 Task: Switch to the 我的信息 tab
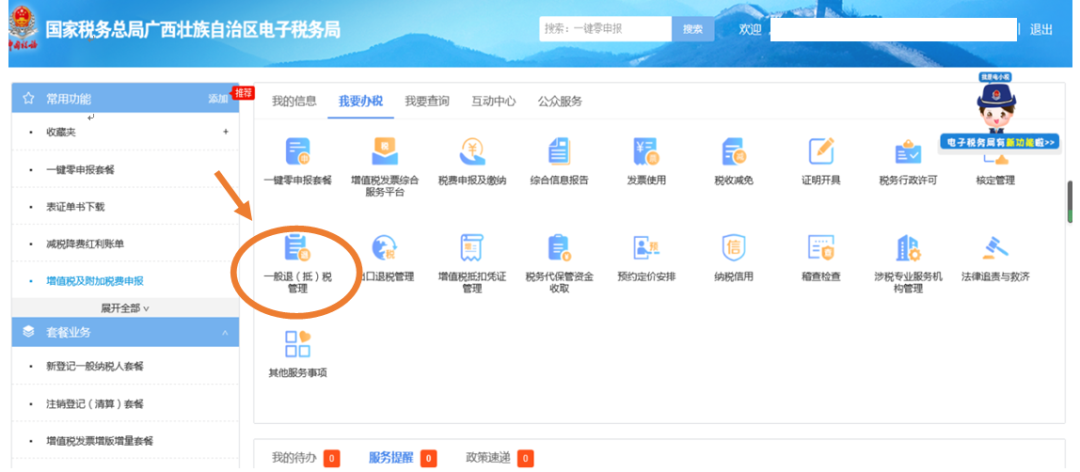294,101
